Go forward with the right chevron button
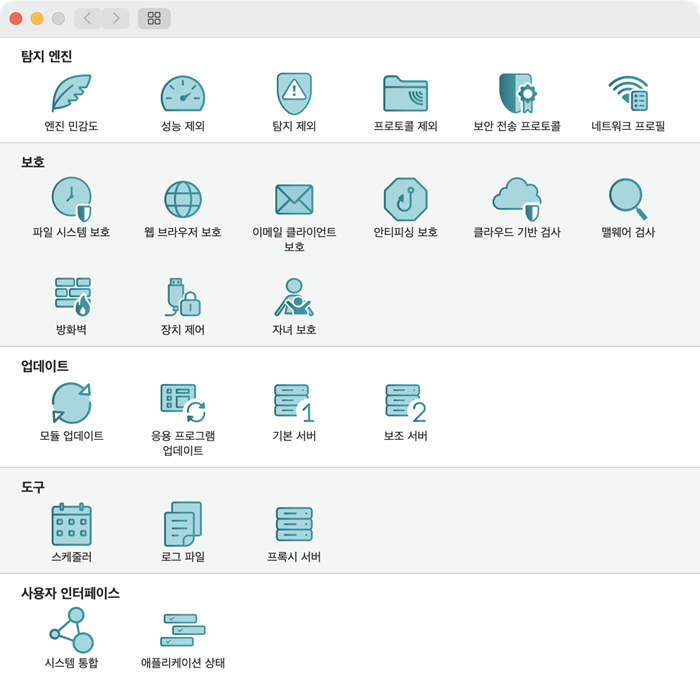Viewport: 700px width, 679px height. coord(116,18)
